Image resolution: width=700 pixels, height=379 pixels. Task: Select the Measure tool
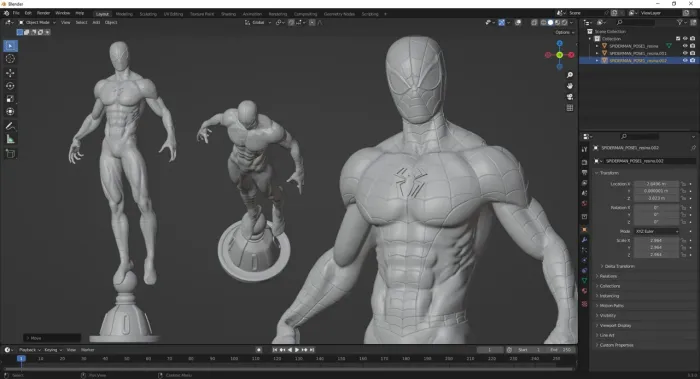pyautogui.click(x=10, y=139)
